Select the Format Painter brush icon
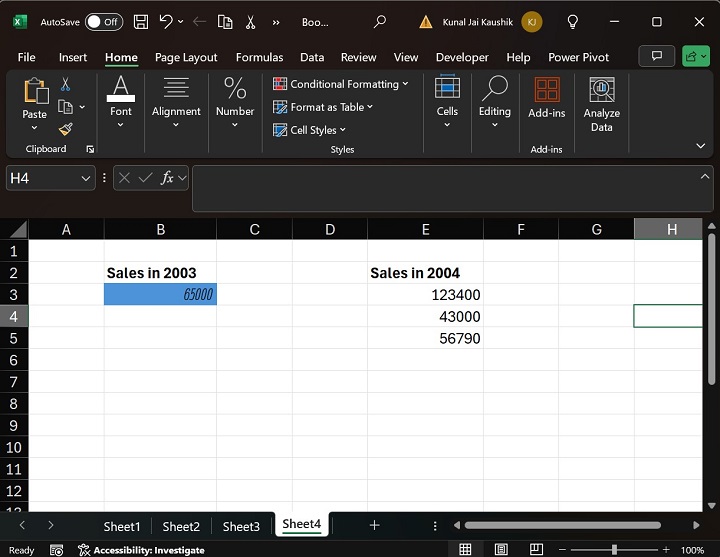This screenshot has height=557, width=720. (x=66, y=129)
